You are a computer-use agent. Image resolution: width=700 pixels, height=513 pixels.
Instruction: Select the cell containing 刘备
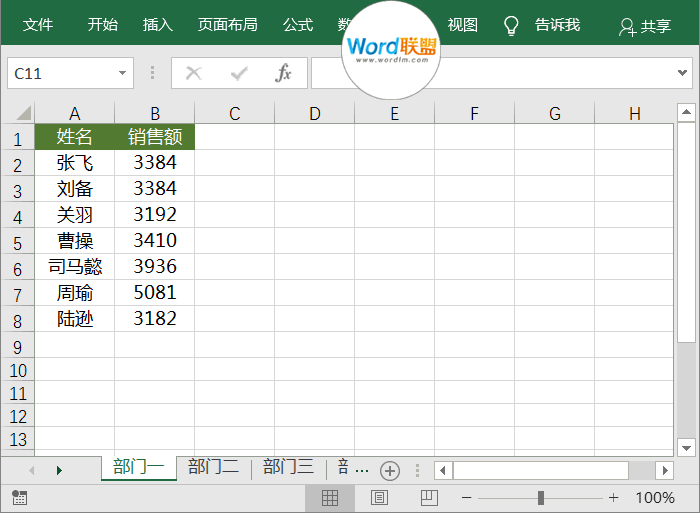75,188
